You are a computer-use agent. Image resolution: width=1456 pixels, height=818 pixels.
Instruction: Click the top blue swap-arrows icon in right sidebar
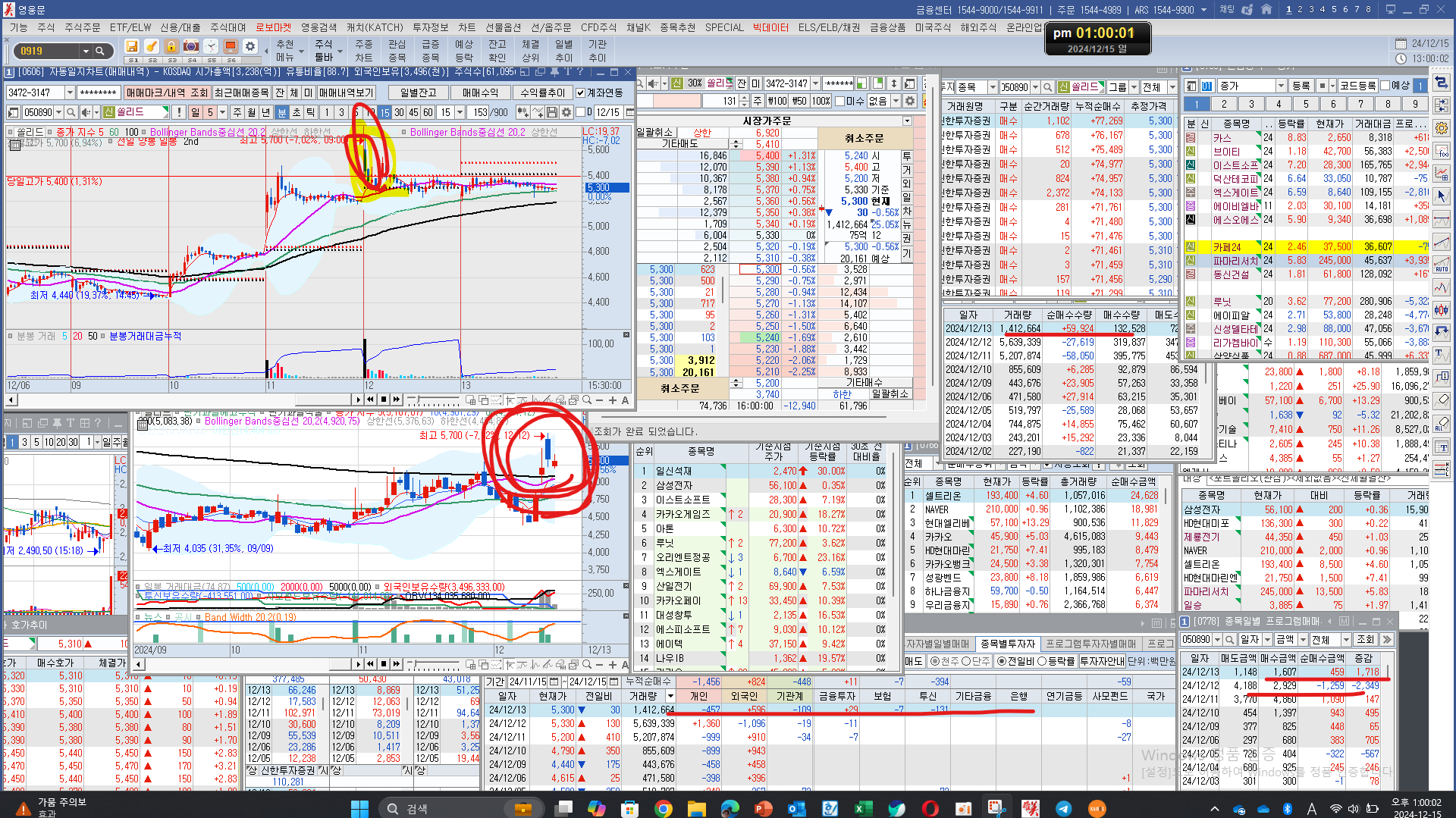coord(1442,83)
